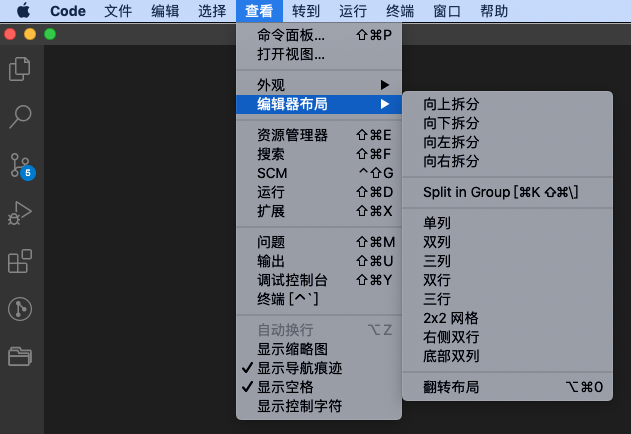Open the Run and Debug icon
Viewport: 631px width, 434px height.
tap(20, 213)
